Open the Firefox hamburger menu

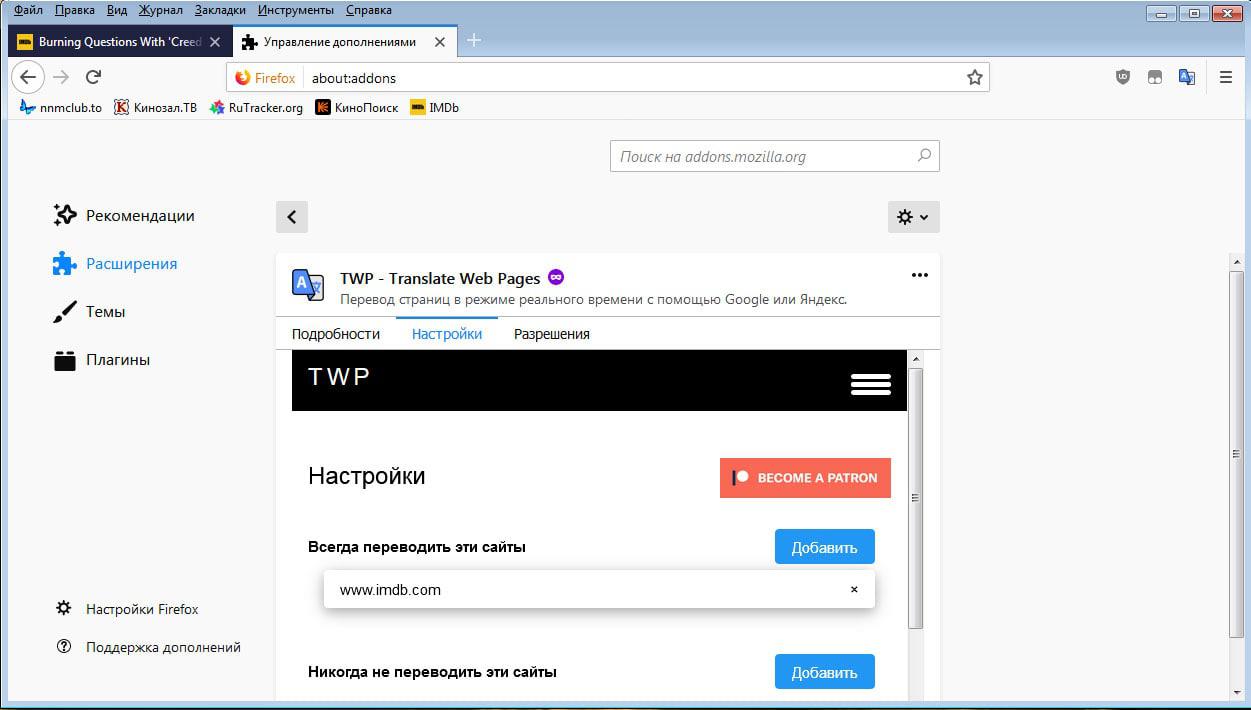coord(1226,77)
